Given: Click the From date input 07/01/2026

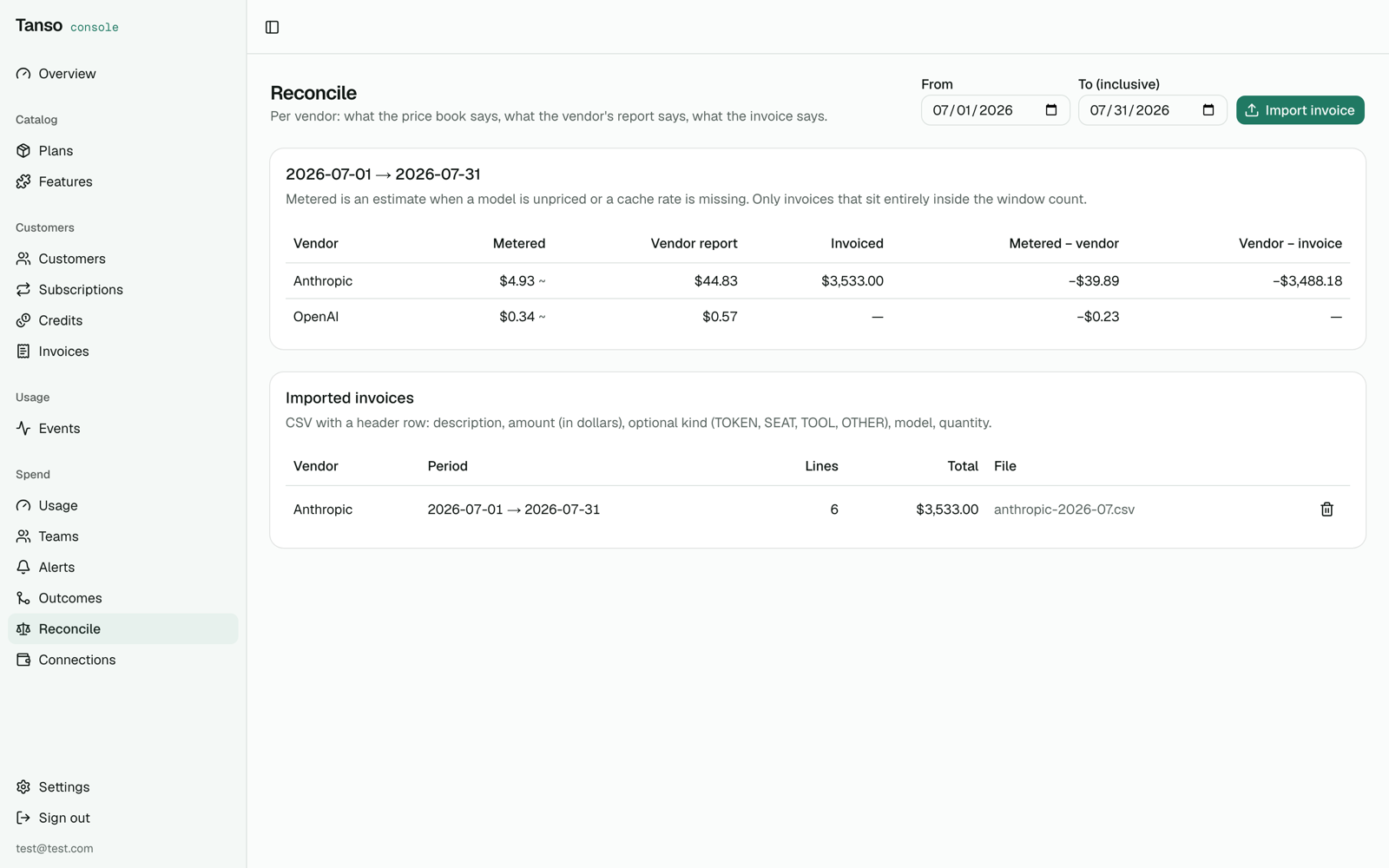Looking at the screenshot, I should tap(995, 110).
